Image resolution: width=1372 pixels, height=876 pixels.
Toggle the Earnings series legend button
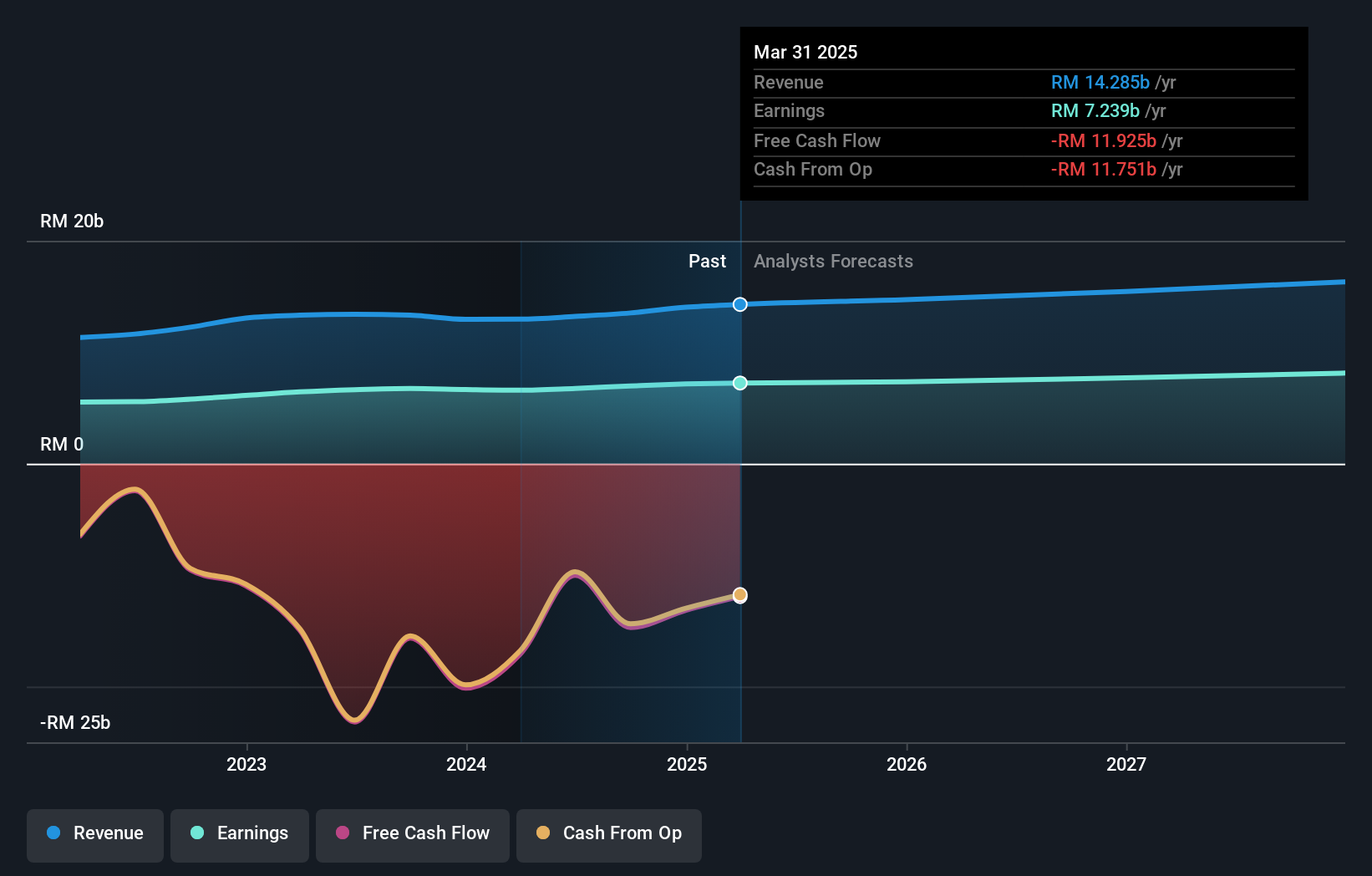tap(240, 835)
